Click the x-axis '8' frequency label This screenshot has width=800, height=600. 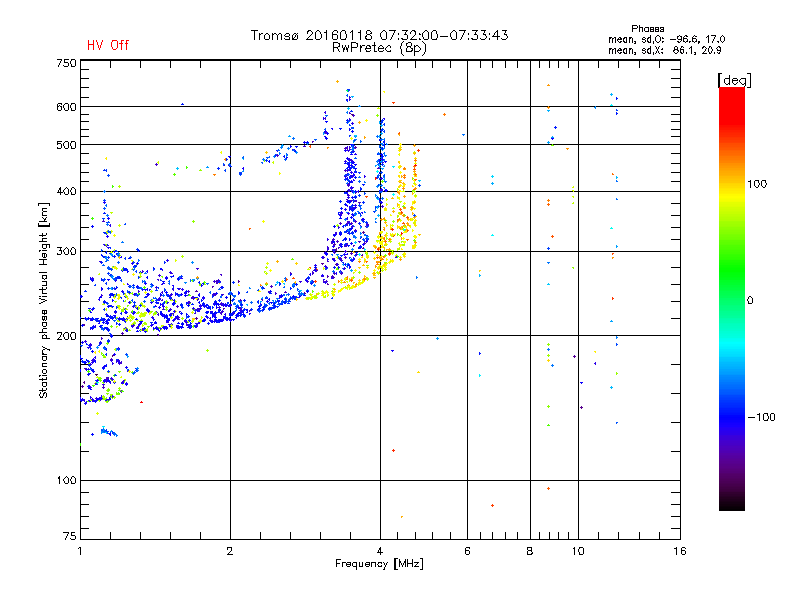pos(530,551)
